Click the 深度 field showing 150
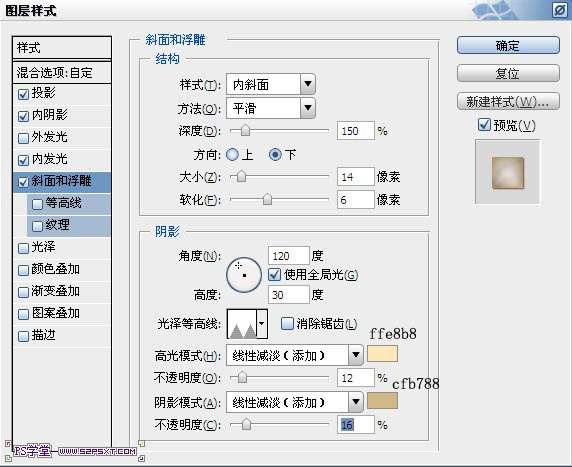Image resolution: width=572 pixels, height=467 pixels. (x=356, y=131)
